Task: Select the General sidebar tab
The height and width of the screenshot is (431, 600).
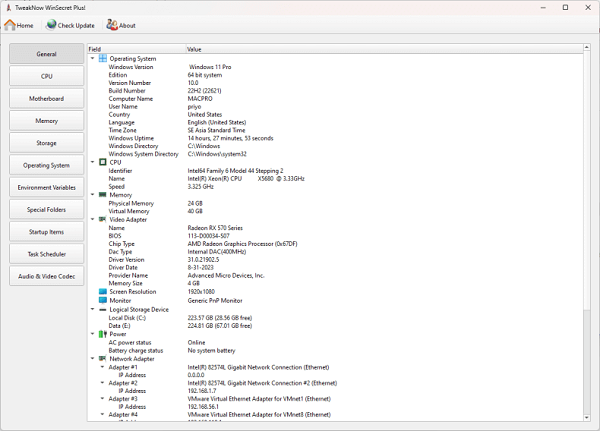Action: tap(46, 54)
